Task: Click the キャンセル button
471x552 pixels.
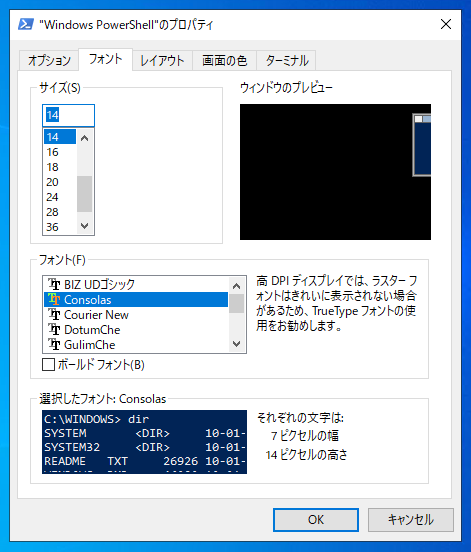Action: coord(411,520)
